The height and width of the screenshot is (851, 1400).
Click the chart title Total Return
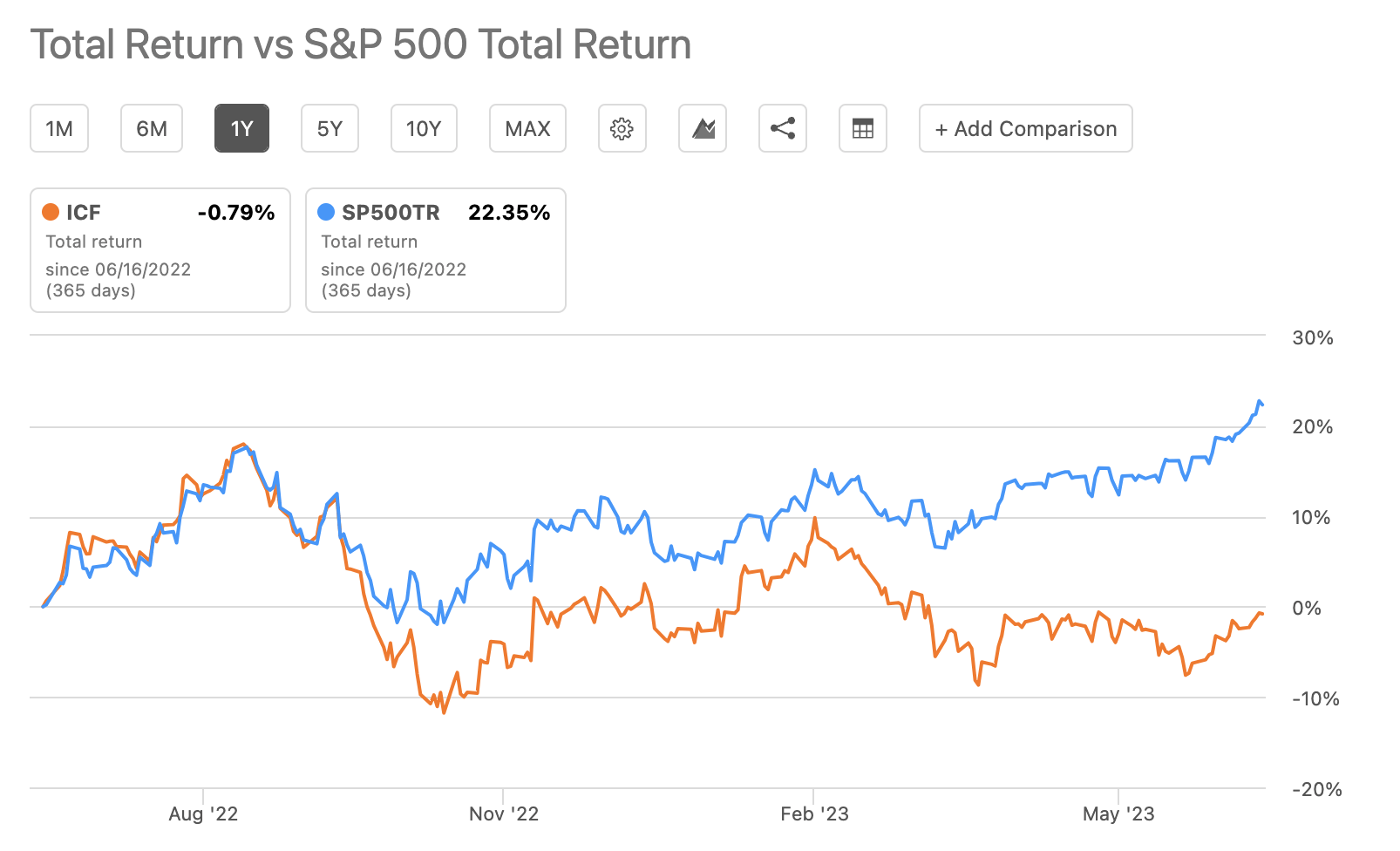click(360, 44)
